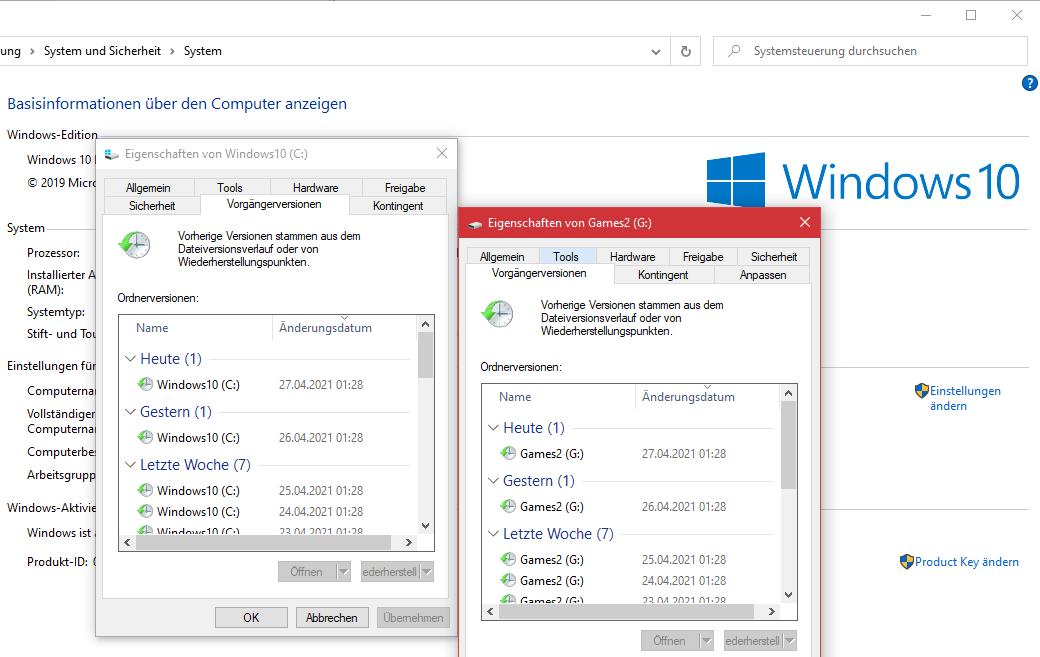Click scroll down arrow in Games2 list

click(788, 595)
